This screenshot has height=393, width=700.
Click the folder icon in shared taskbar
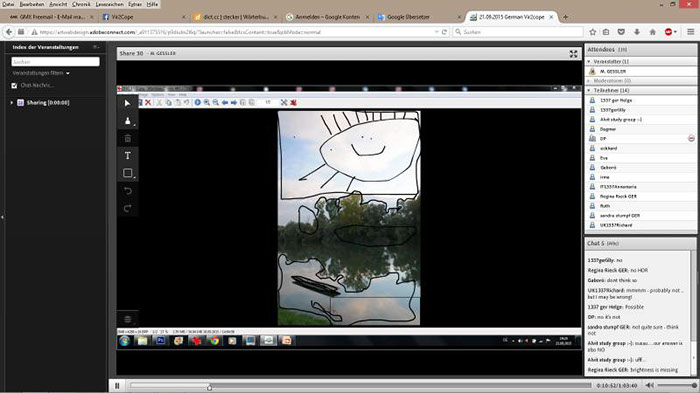pos(142,341)
